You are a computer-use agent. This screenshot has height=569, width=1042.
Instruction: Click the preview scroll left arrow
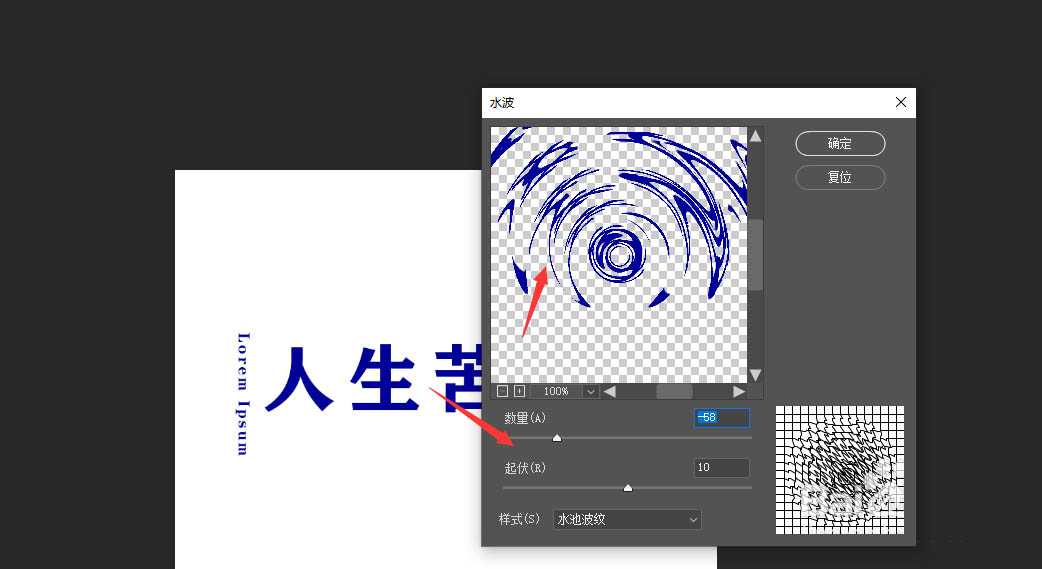(x=609, y=392)
